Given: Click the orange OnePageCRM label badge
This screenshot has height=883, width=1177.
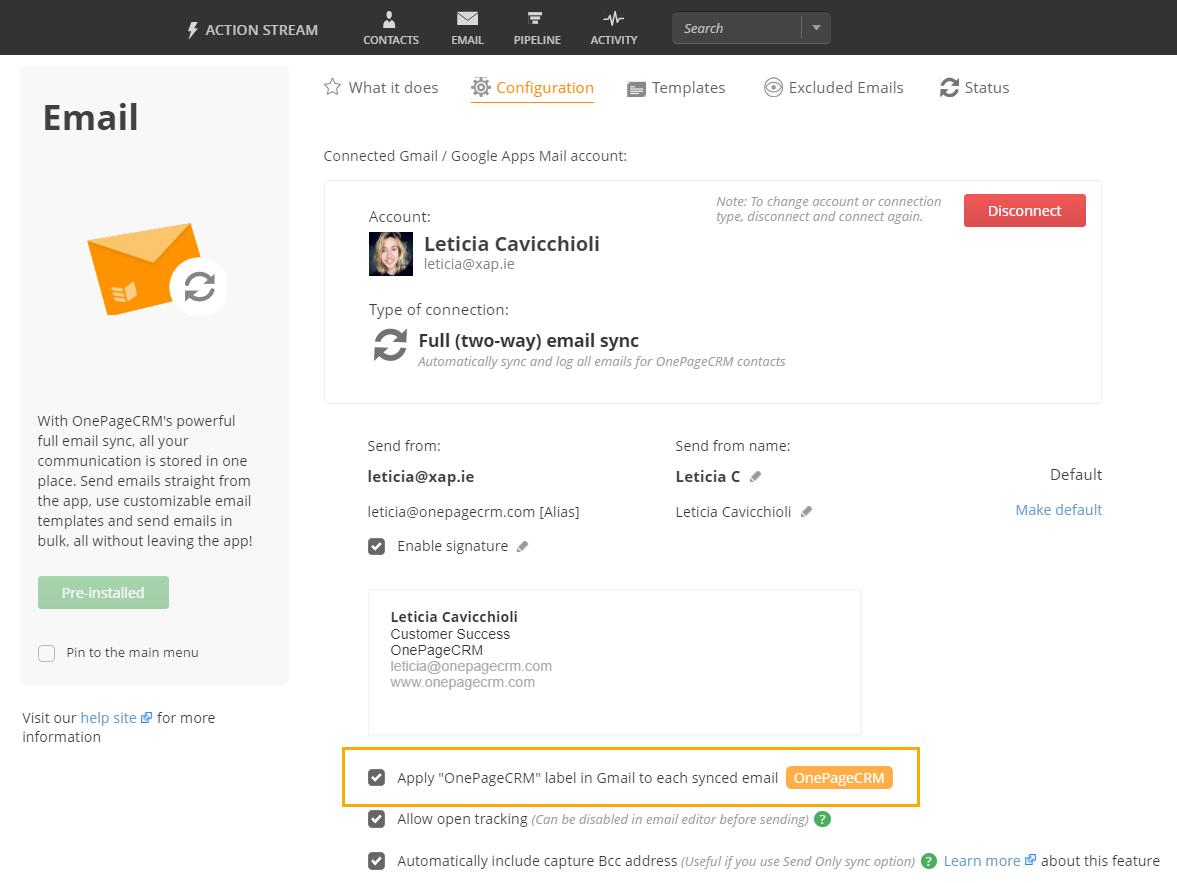Looking at the screenshot, I should point(839,778).
